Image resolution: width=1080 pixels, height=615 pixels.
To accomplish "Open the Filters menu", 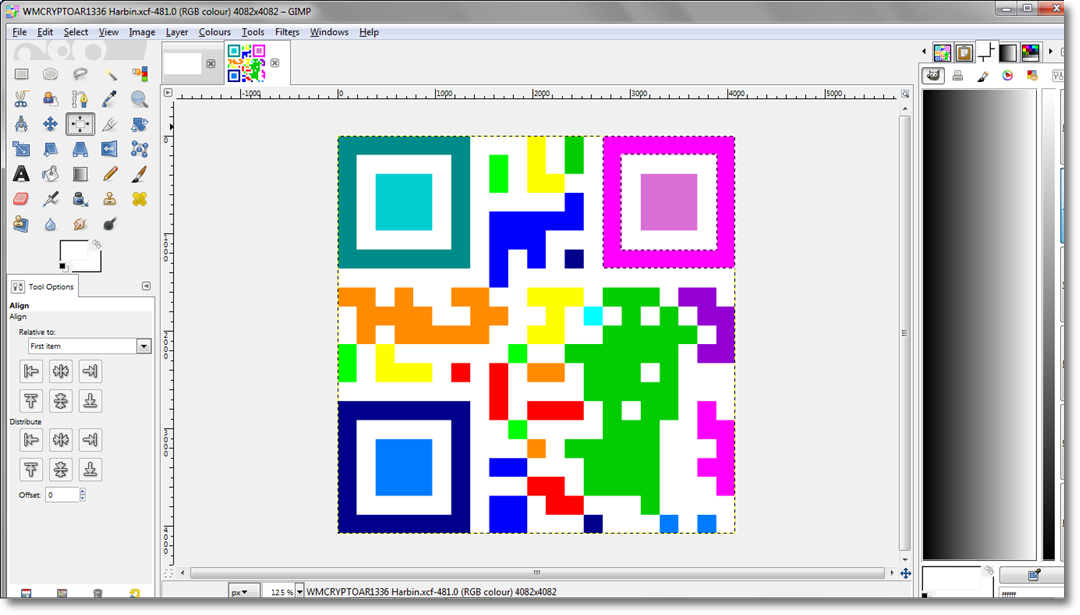I will pos(287,32).
